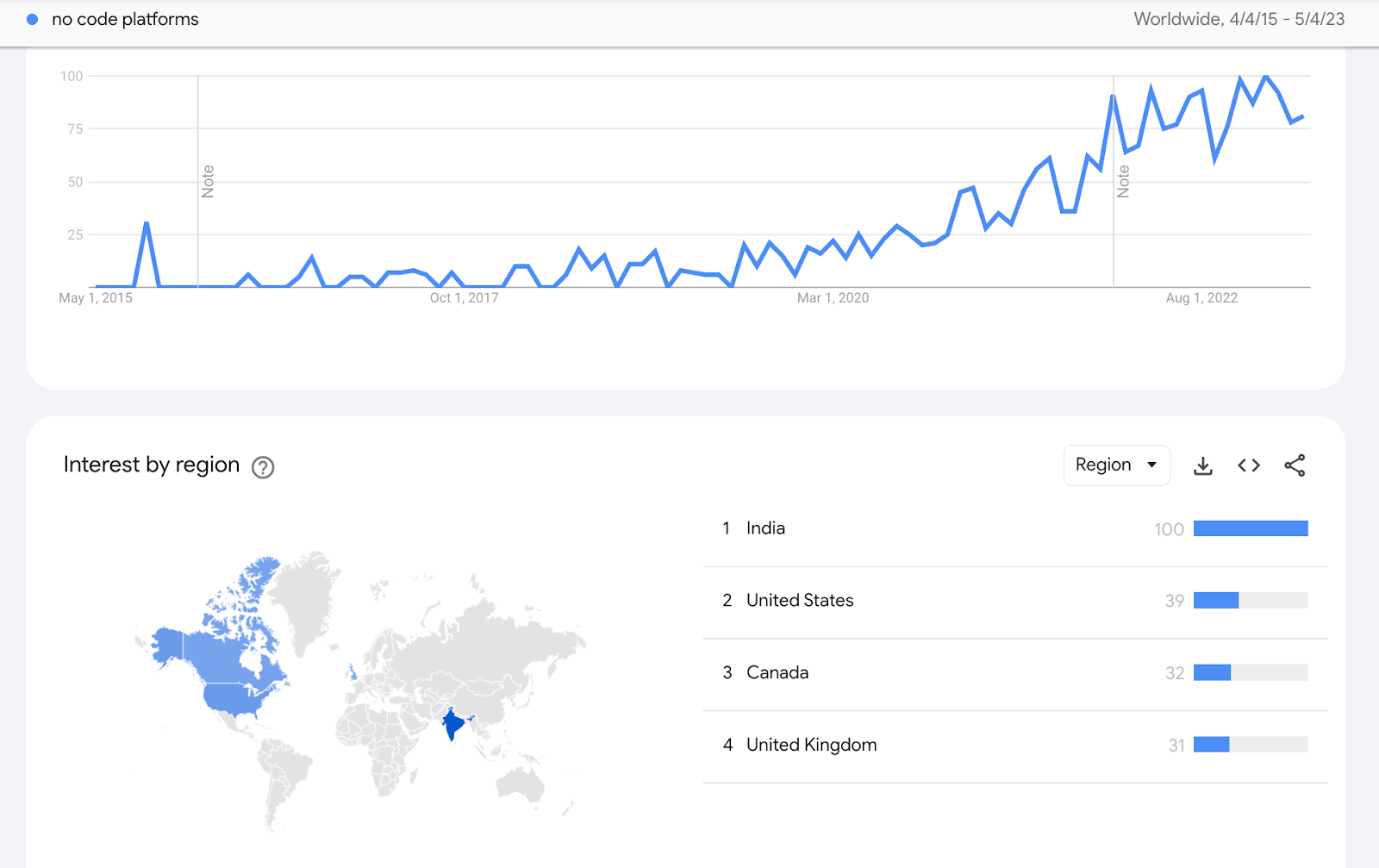Viewport: 1379px width, 868px height.
Task: Click the blue dot beside search term
Action: (x=32, y=19)
